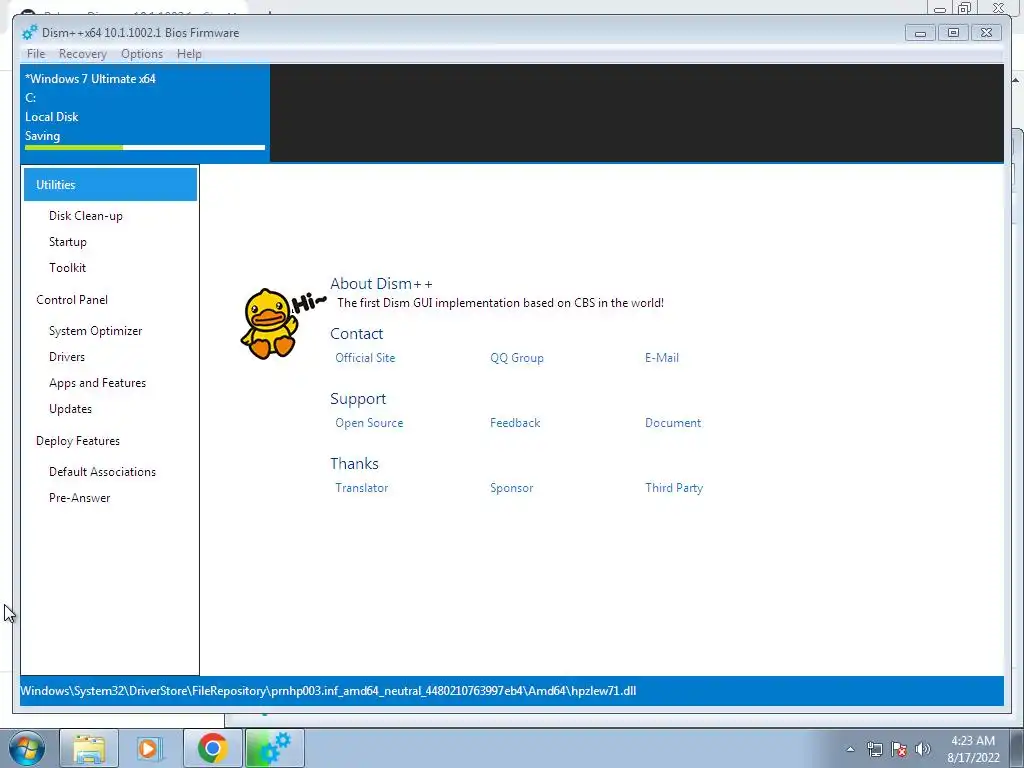
Task: Open the Windows Start menu
Action: coord(27,748)
